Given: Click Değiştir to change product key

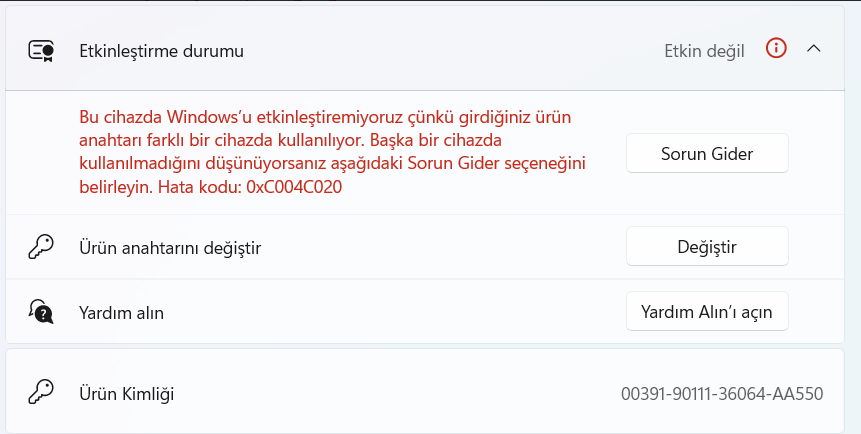Looking at the screenshot, I should click(707, 247).
